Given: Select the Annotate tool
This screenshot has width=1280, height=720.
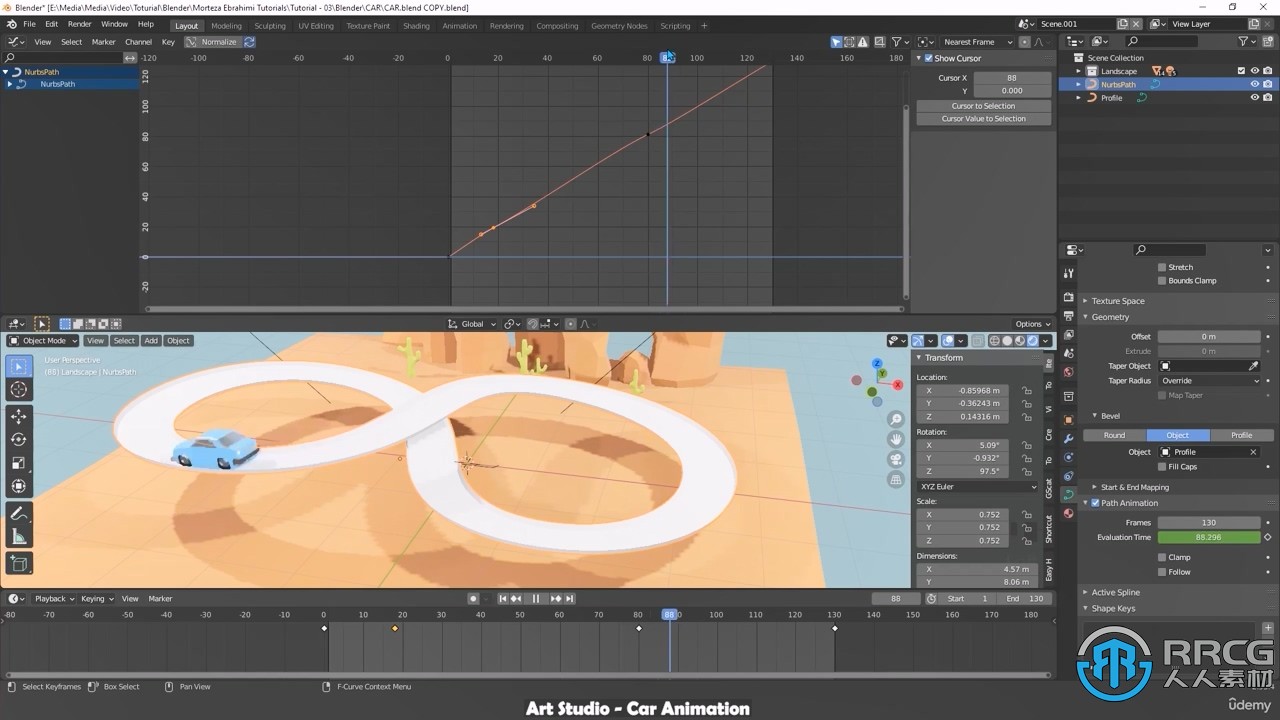Looking at the screenshot, I should tap(19, 513).
